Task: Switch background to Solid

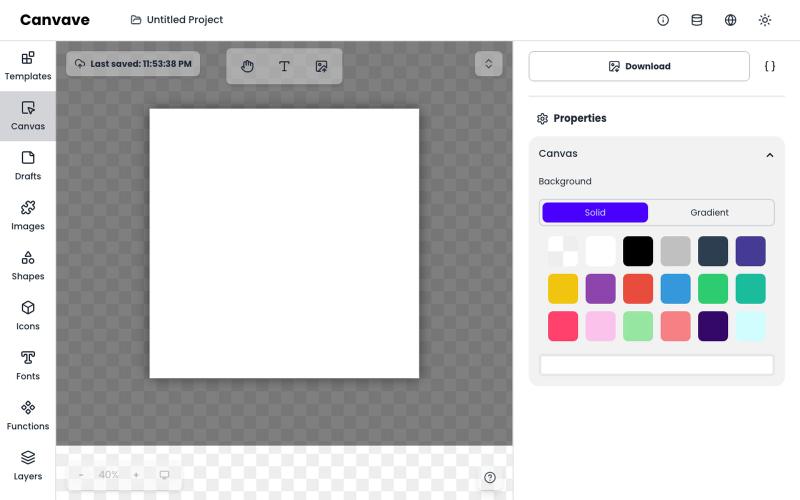Action: point(595,212)
